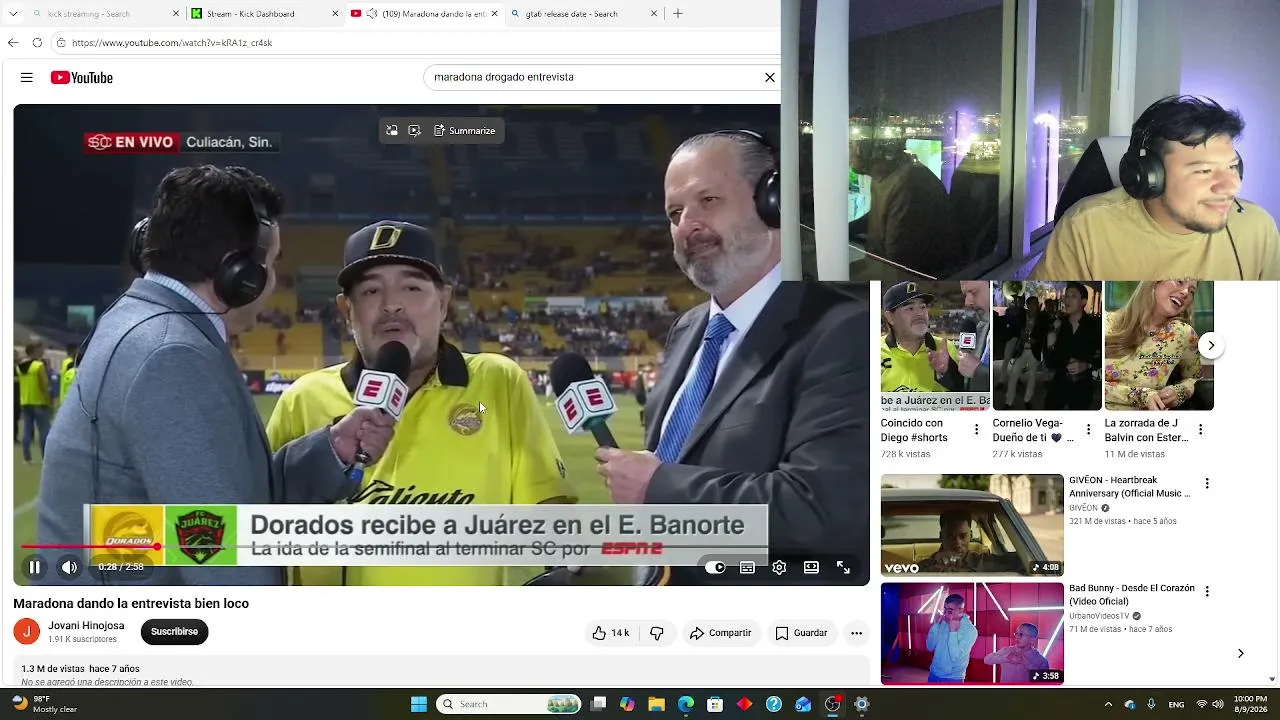Open options for Bad Bunny video
The height and width of the screenshot is (720, 1280).
click(1207, 592)
